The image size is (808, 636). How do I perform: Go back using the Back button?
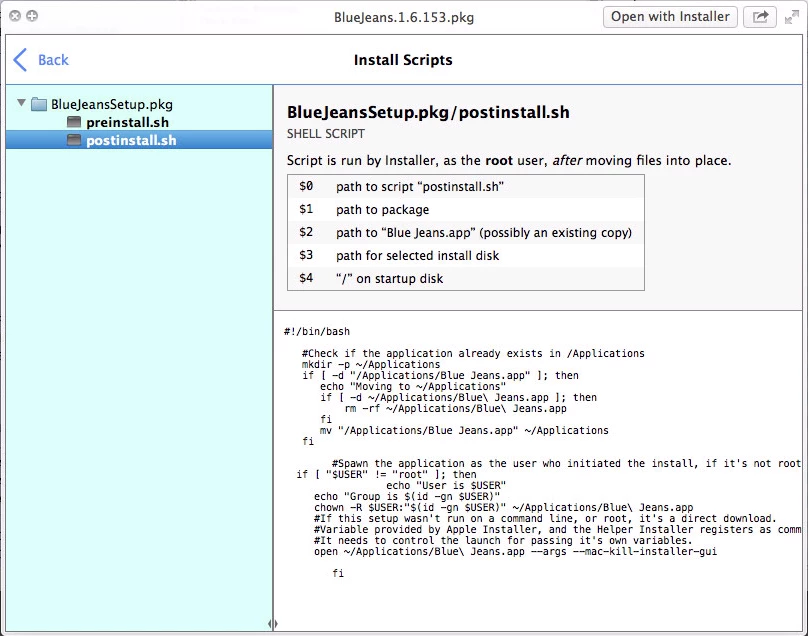click(41, 60)
